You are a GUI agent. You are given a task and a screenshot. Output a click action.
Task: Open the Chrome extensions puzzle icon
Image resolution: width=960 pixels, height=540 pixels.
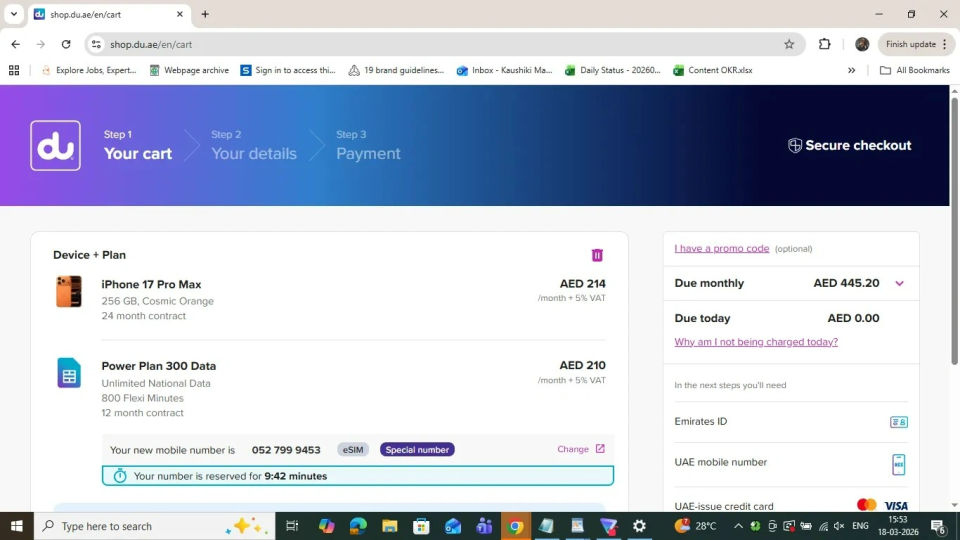pyautogui.click(x=825, y=44)
